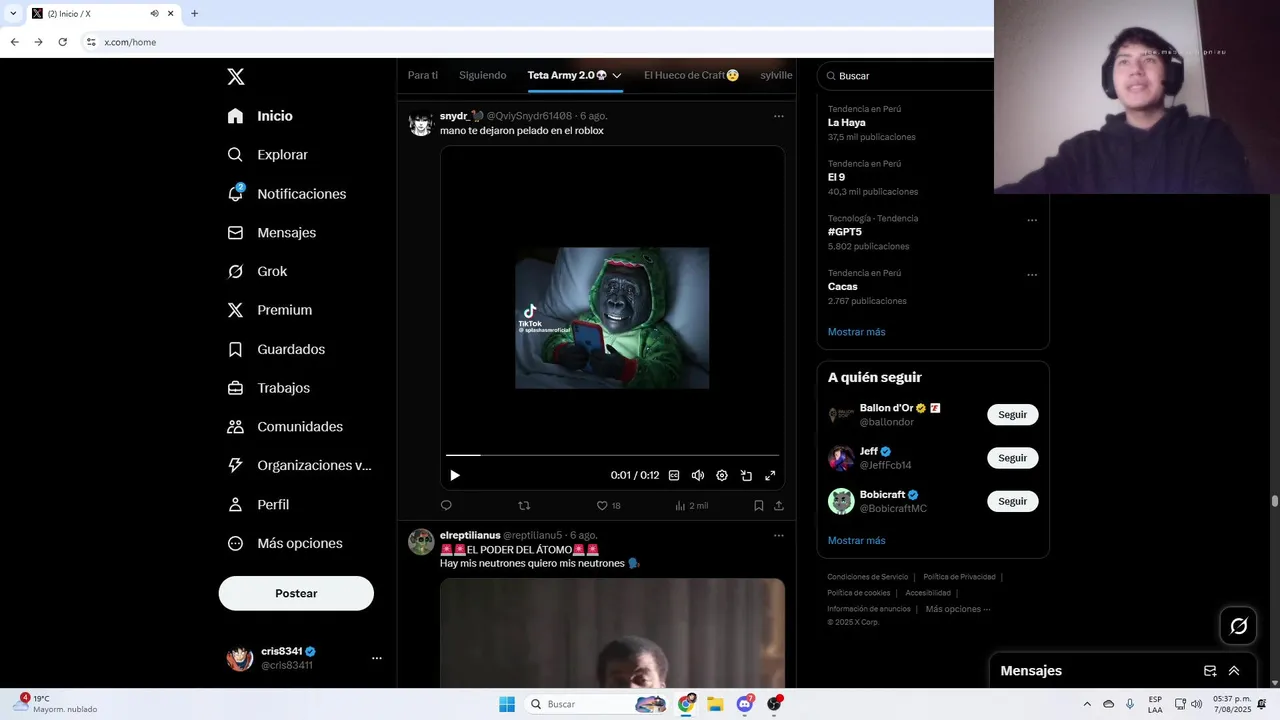Image resolution: width=1280 pixels, height=720 pixels.
Task: Click the video progress bar
Action: tap(612, 455)
